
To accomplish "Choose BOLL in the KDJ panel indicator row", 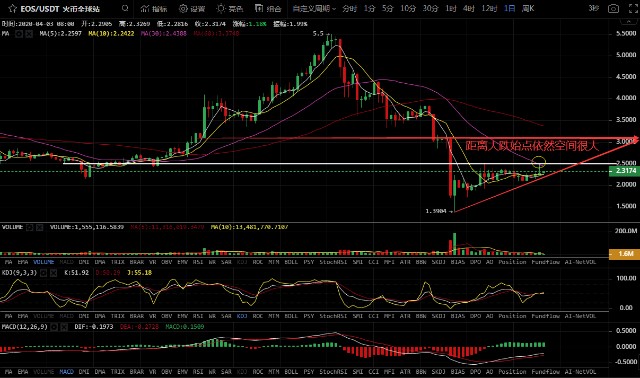I will pos(291,316).
